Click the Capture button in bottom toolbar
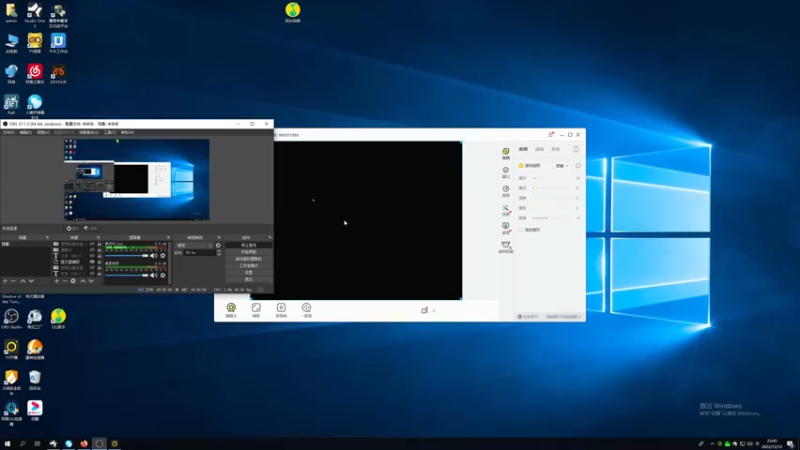 click(x=256, y=310)
